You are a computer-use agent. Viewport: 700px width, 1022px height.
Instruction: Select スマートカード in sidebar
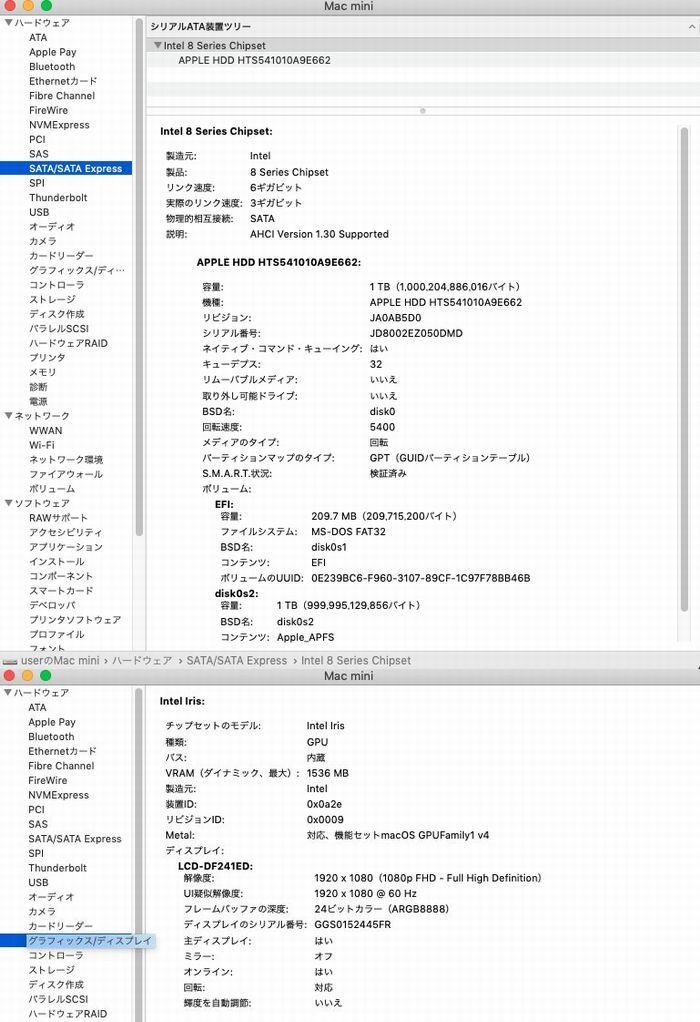(61, 591)
